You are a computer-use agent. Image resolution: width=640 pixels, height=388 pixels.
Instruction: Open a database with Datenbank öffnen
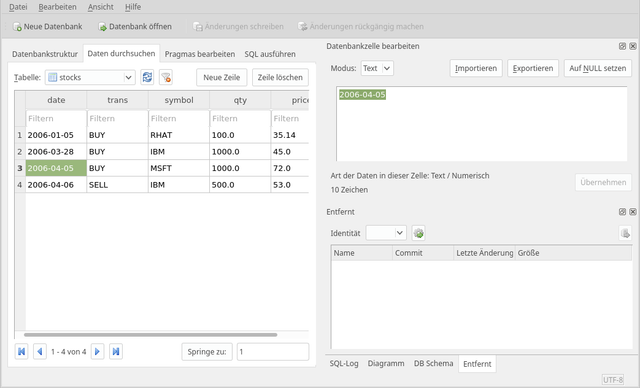coord(135,27)
